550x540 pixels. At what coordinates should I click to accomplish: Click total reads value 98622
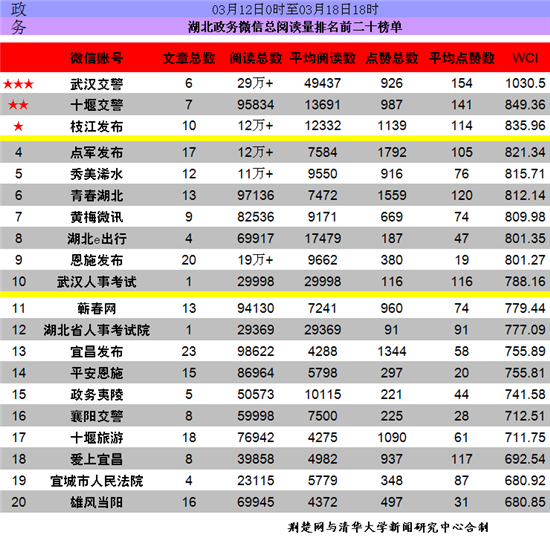256,351
